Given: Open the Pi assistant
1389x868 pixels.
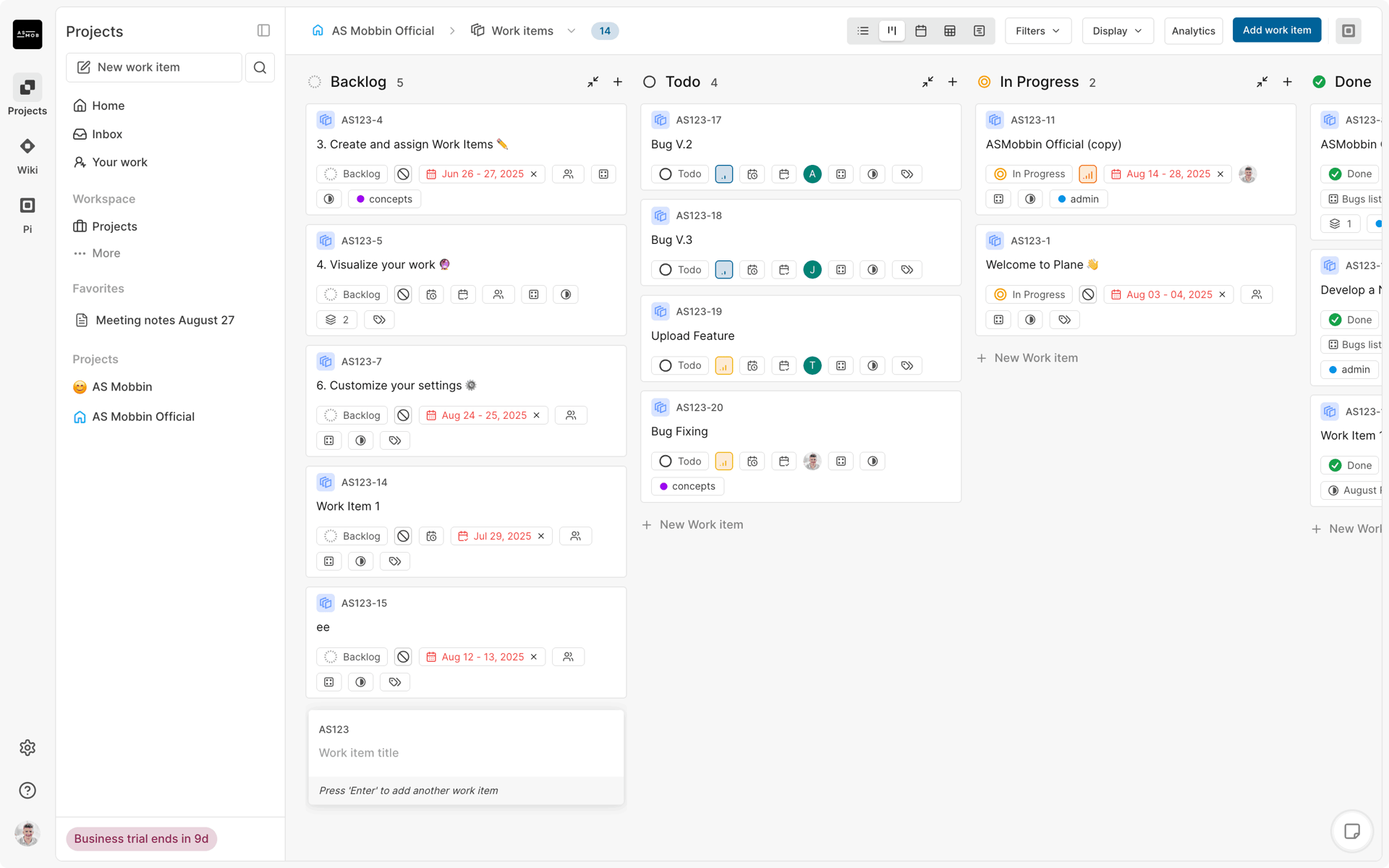Looking at the screenshot, I should pos(27,215).
